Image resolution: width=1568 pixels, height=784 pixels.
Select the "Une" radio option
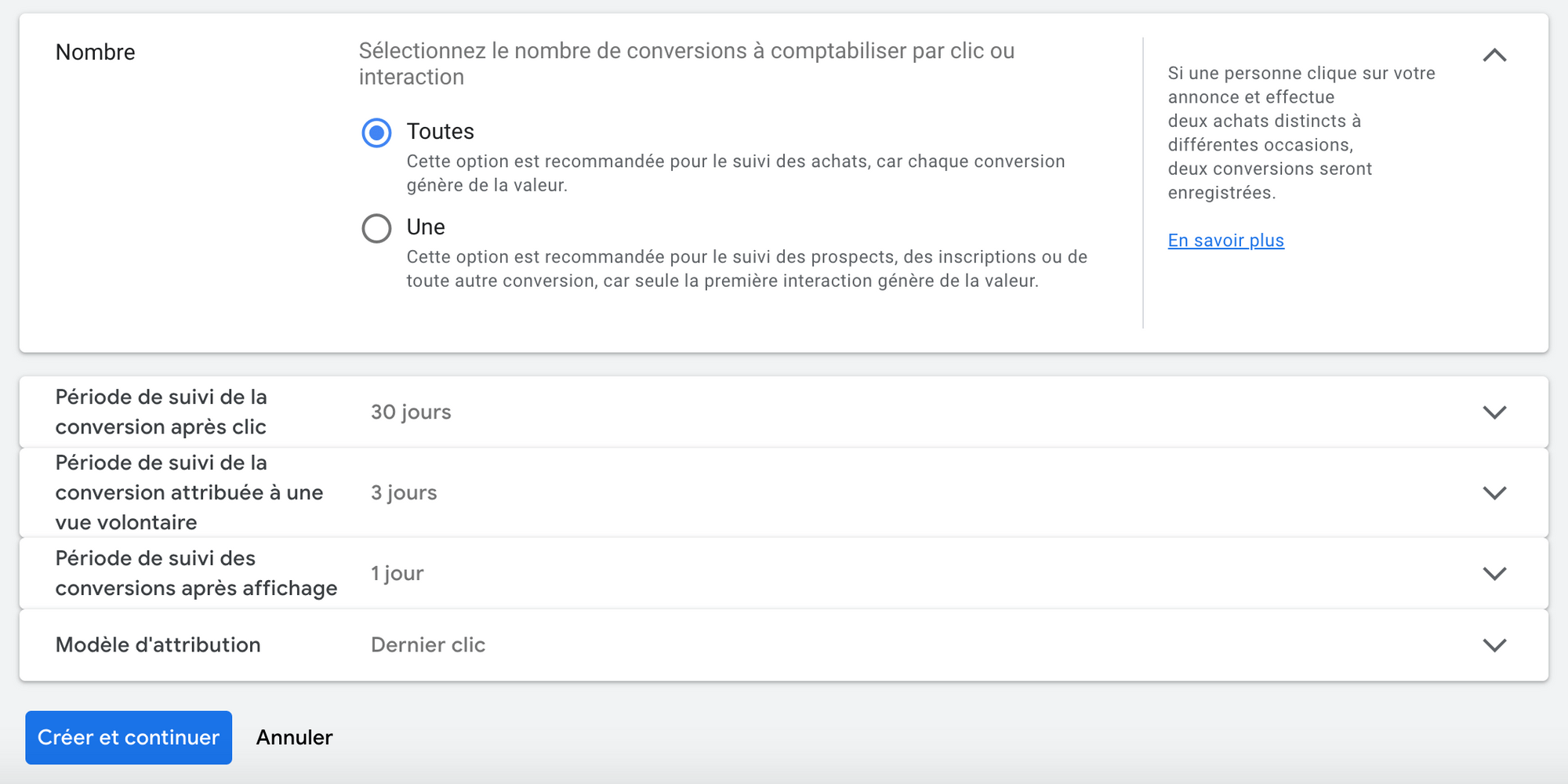click(376, 228)
